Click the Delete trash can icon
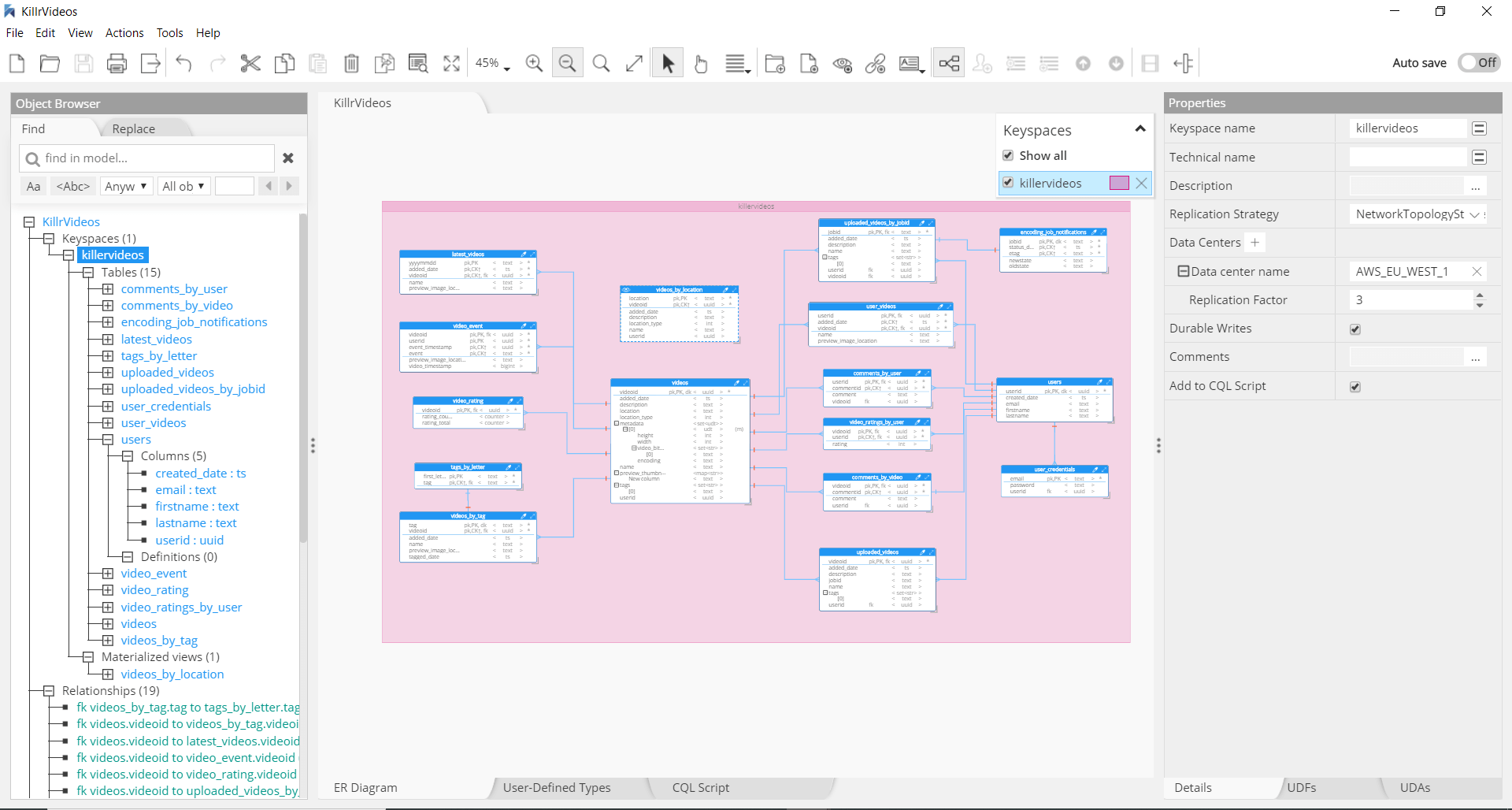Viewport: 1512px width, 810px height. coord(351,64)
